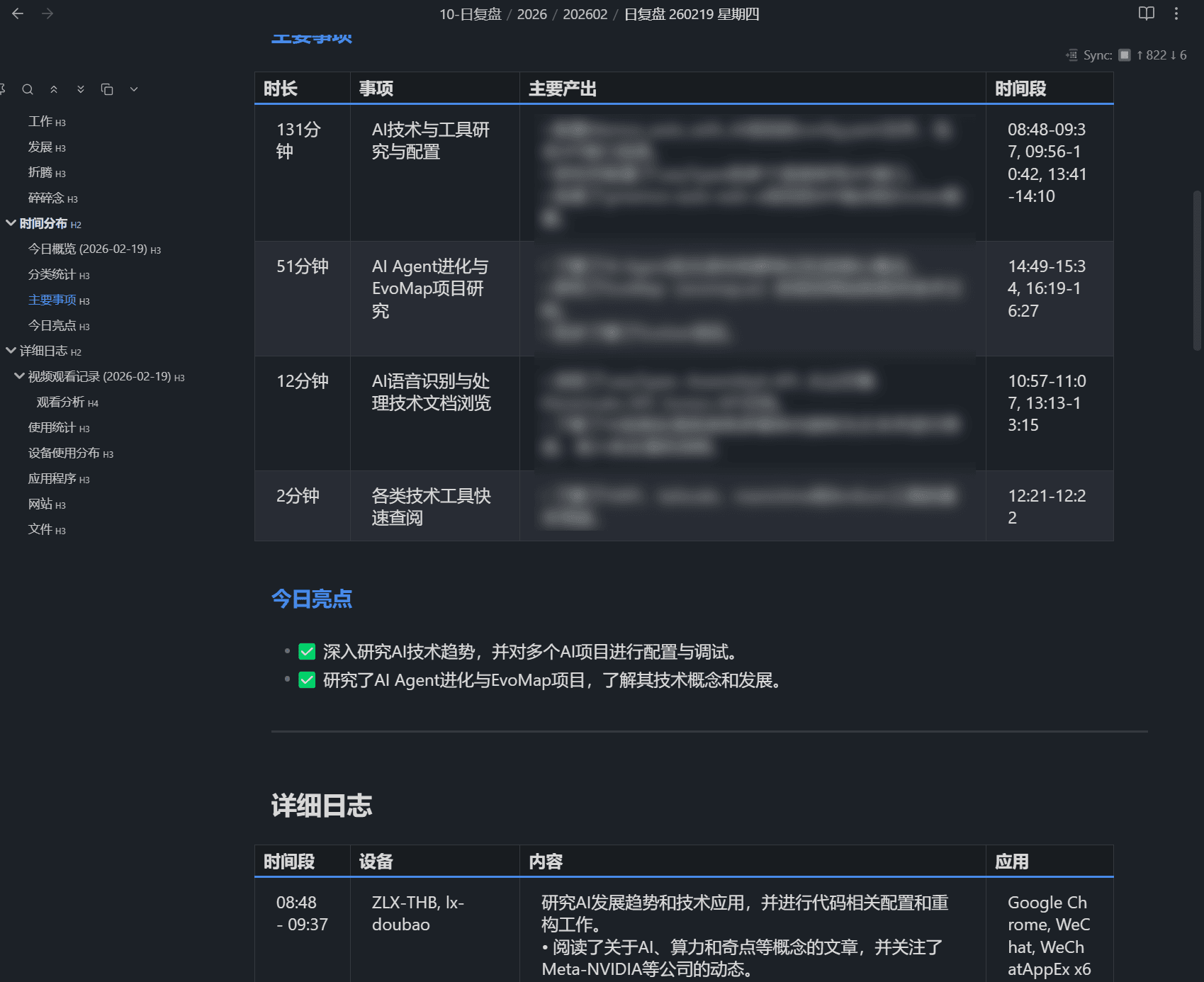
Task: Click the back navigation arrow
Action: [x=18, y=13]
